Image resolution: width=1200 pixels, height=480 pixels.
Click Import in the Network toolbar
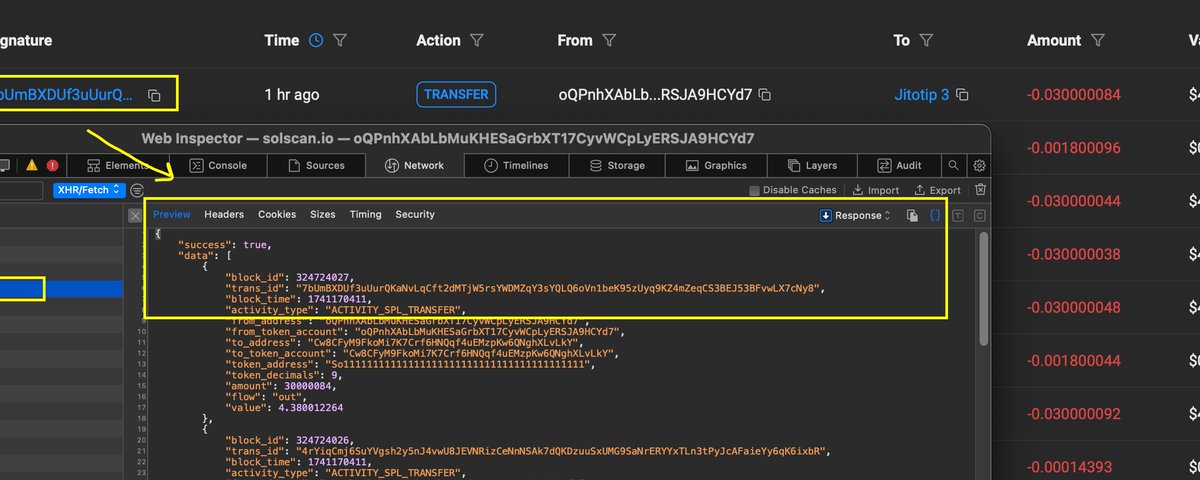(x=876, y=190)
